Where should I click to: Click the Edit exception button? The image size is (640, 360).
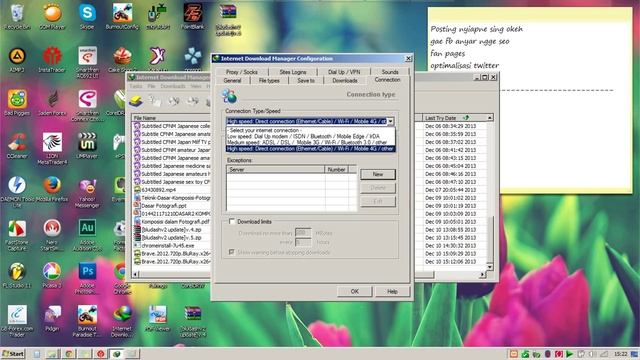pyautogui.click(x=378, y=201)
